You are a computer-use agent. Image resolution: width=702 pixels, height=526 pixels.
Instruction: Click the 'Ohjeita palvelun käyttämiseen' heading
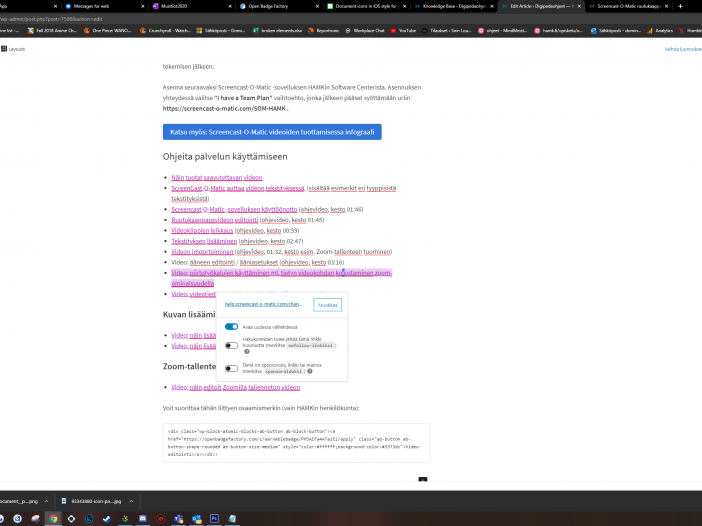click(225, 157)
